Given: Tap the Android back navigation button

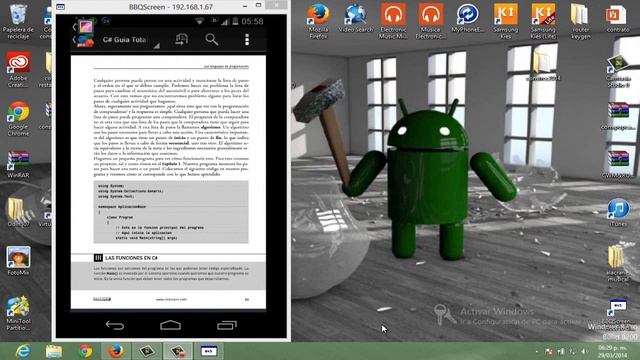Looking at the screenshot, I should (115, 325).
